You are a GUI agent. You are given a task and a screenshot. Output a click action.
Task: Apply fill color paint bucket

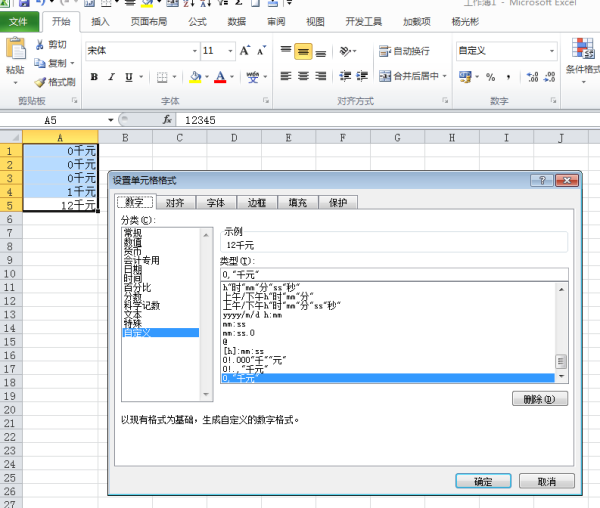(195, 77)
